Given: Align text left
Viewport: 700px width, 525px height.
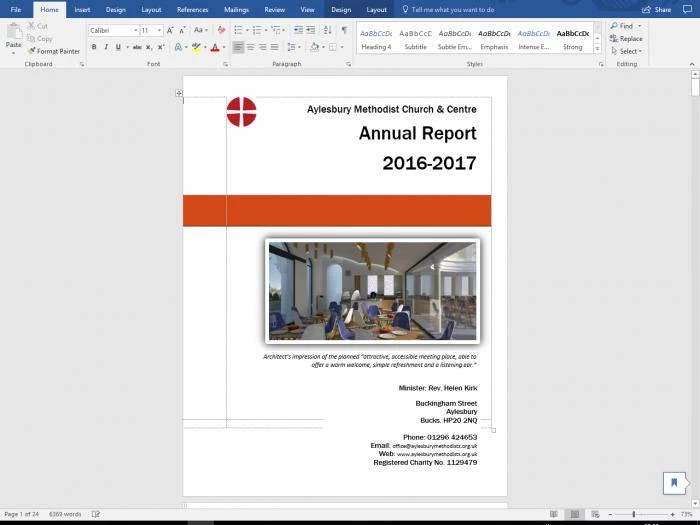Looking at the screenshot, I should tap(238, 47).
